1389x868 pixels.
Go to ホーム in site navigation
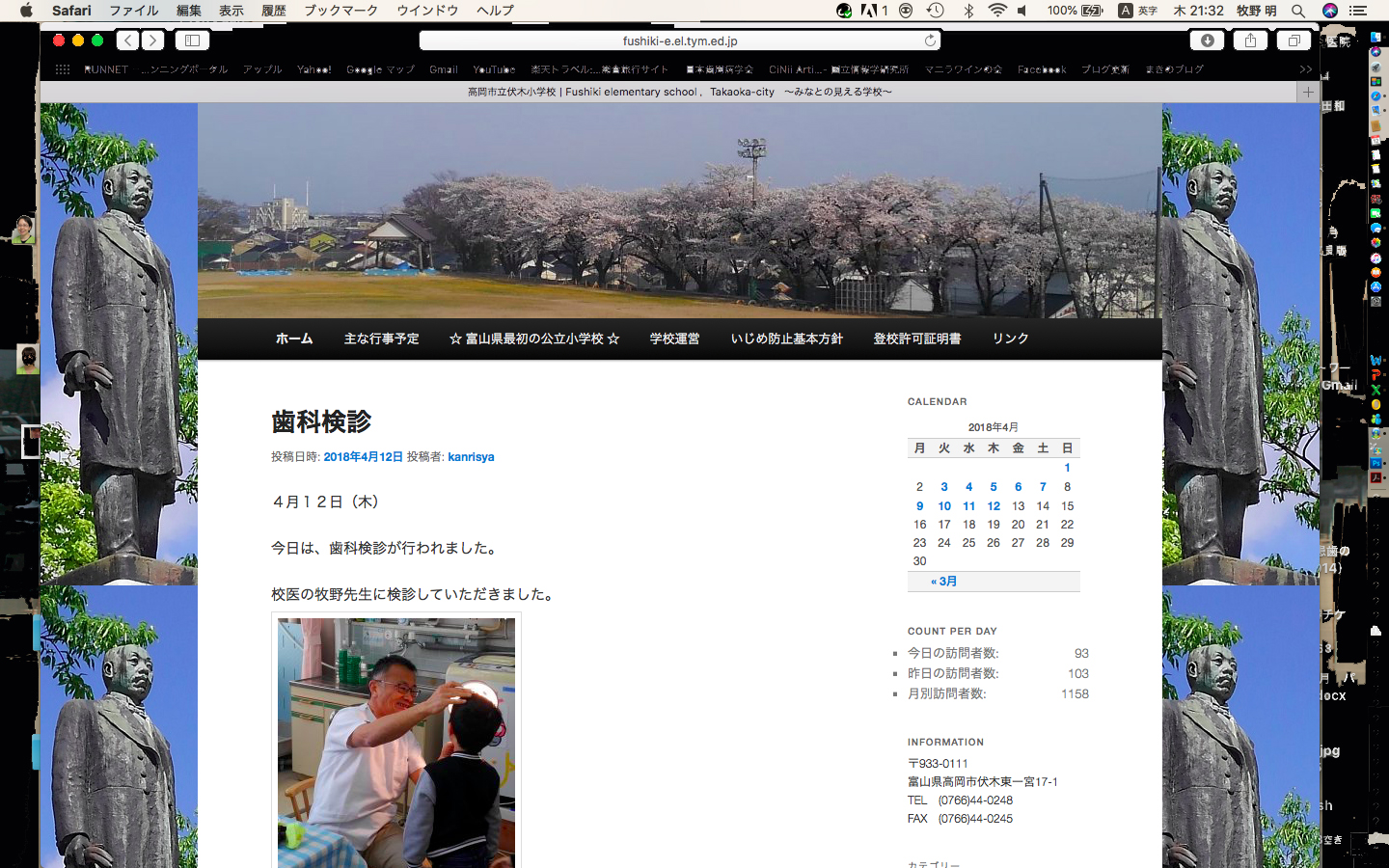click(294, 339)
